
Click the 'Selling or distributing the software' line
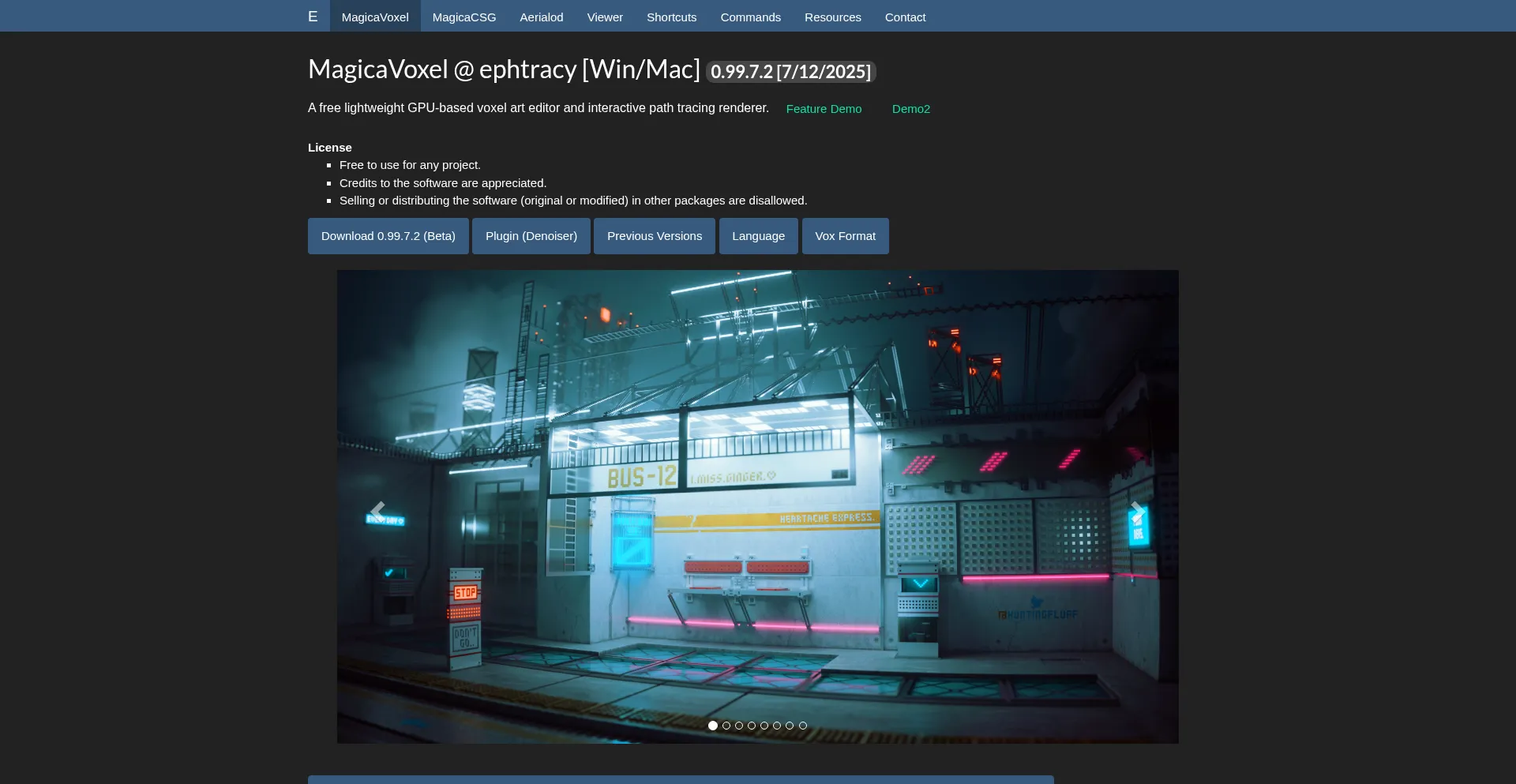[573, 201]
